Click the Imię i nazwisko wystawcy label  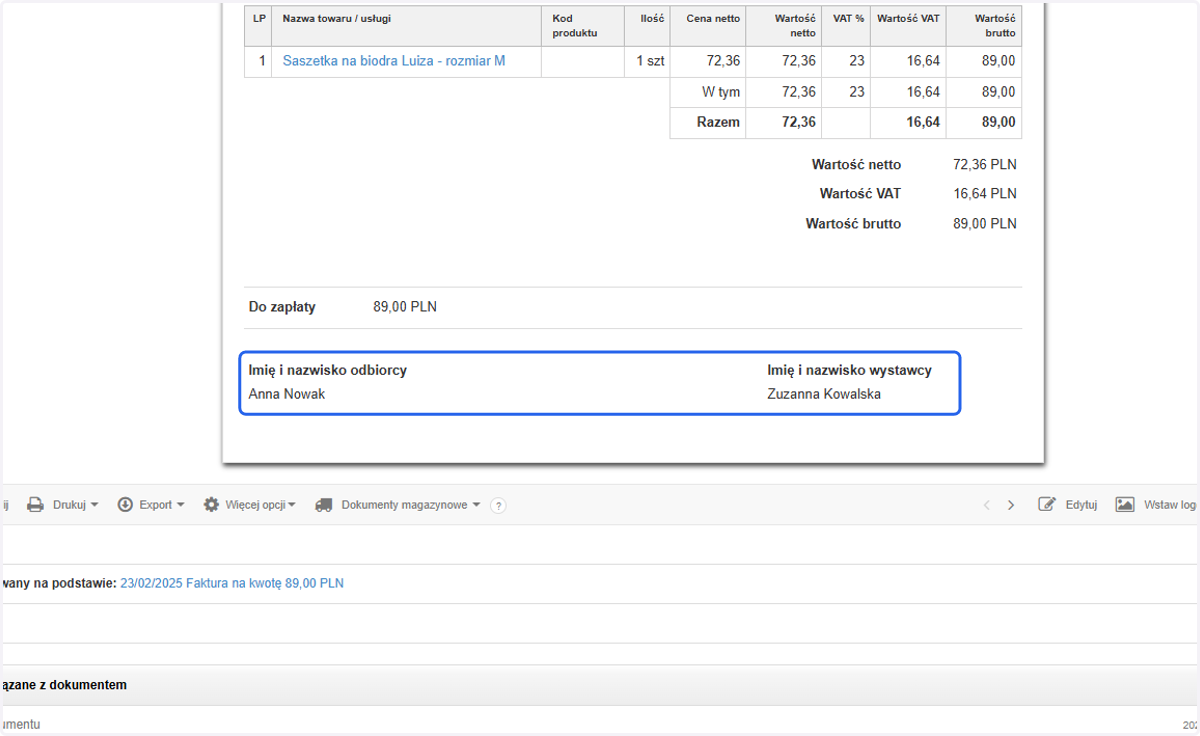850,370
